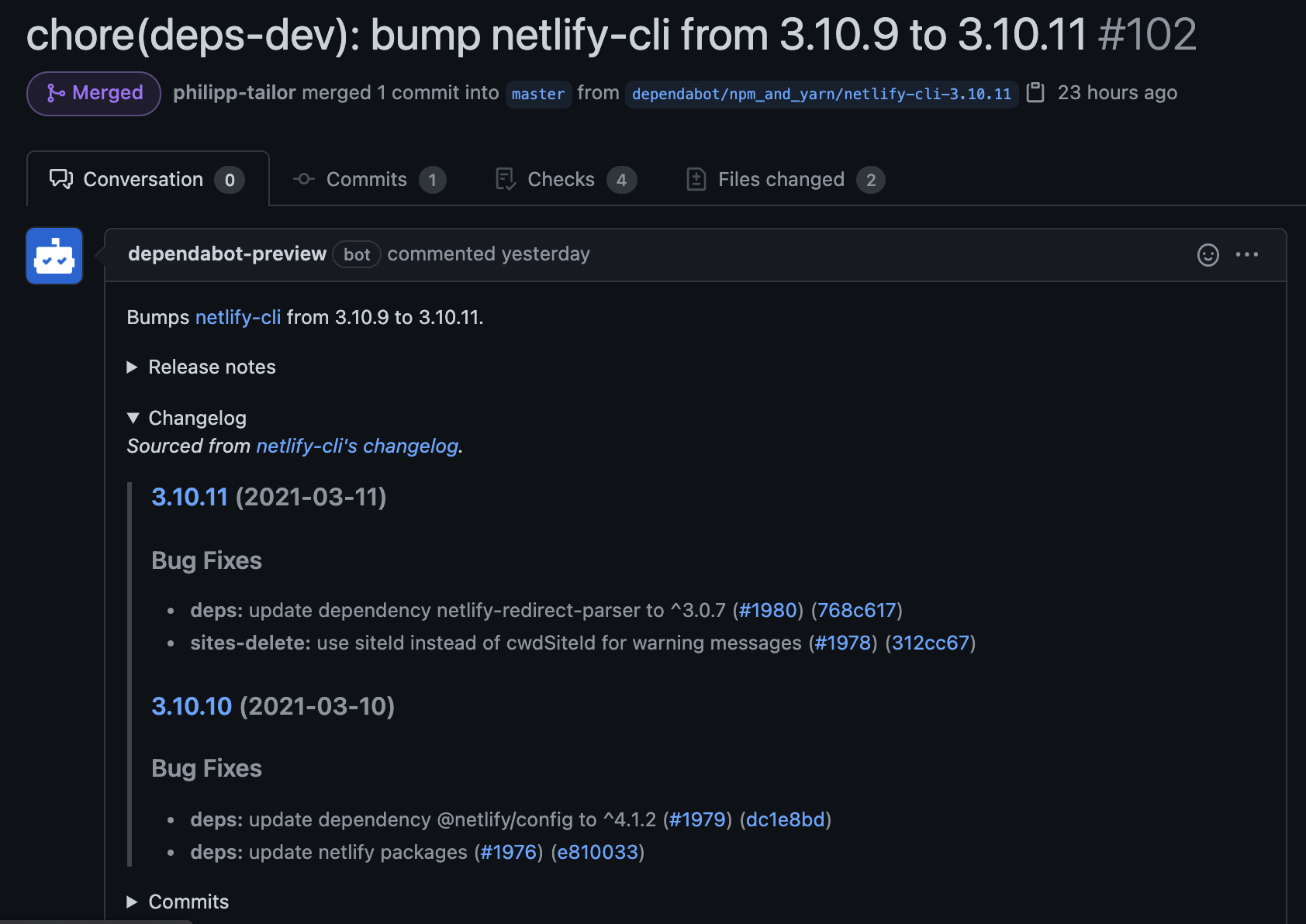Click the master branch label

click(x=538, y=94)
